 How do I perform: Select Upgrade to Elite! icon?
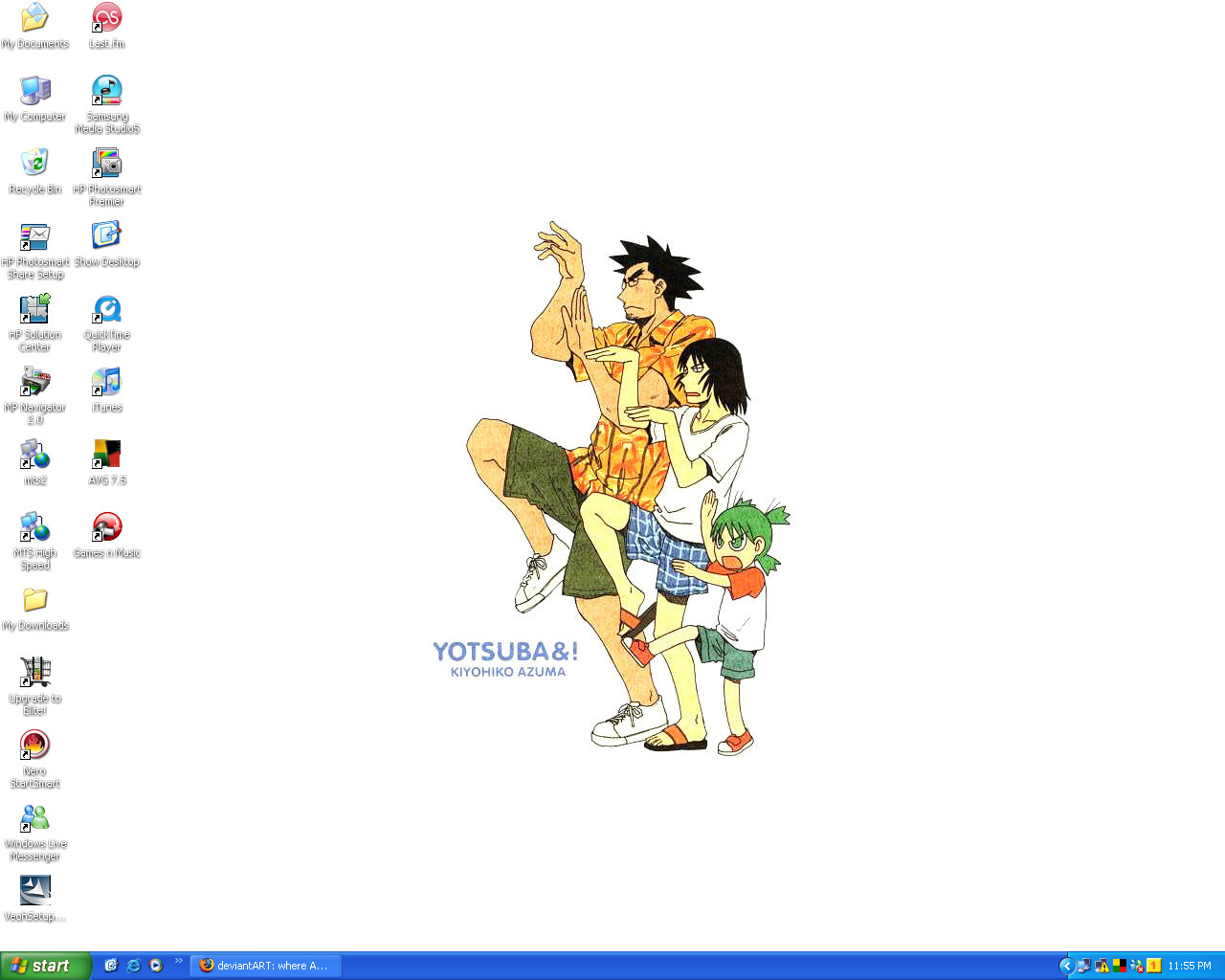click(x=35, y=685)
